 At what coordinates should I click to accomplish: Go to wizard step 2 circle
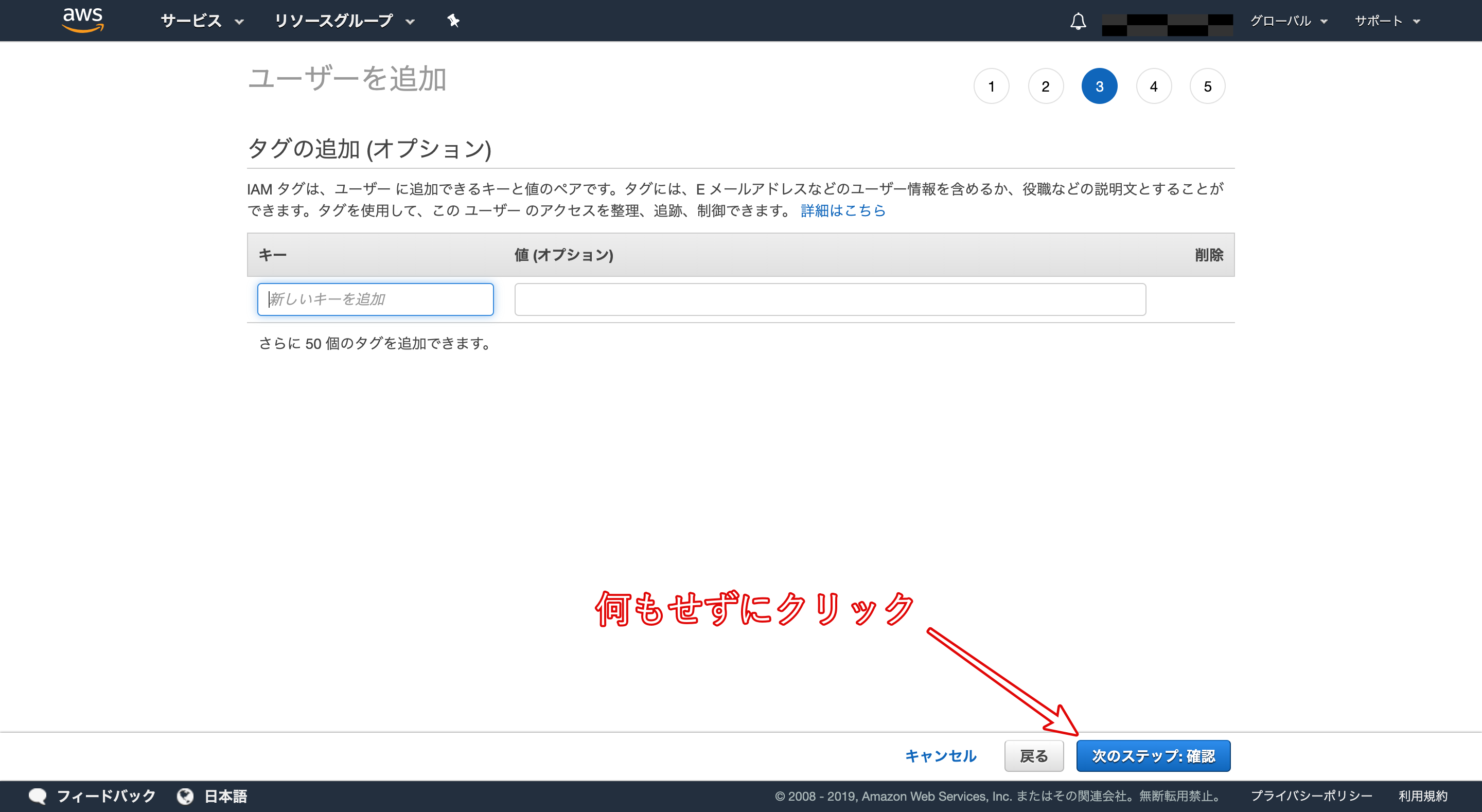[1045, 86]
